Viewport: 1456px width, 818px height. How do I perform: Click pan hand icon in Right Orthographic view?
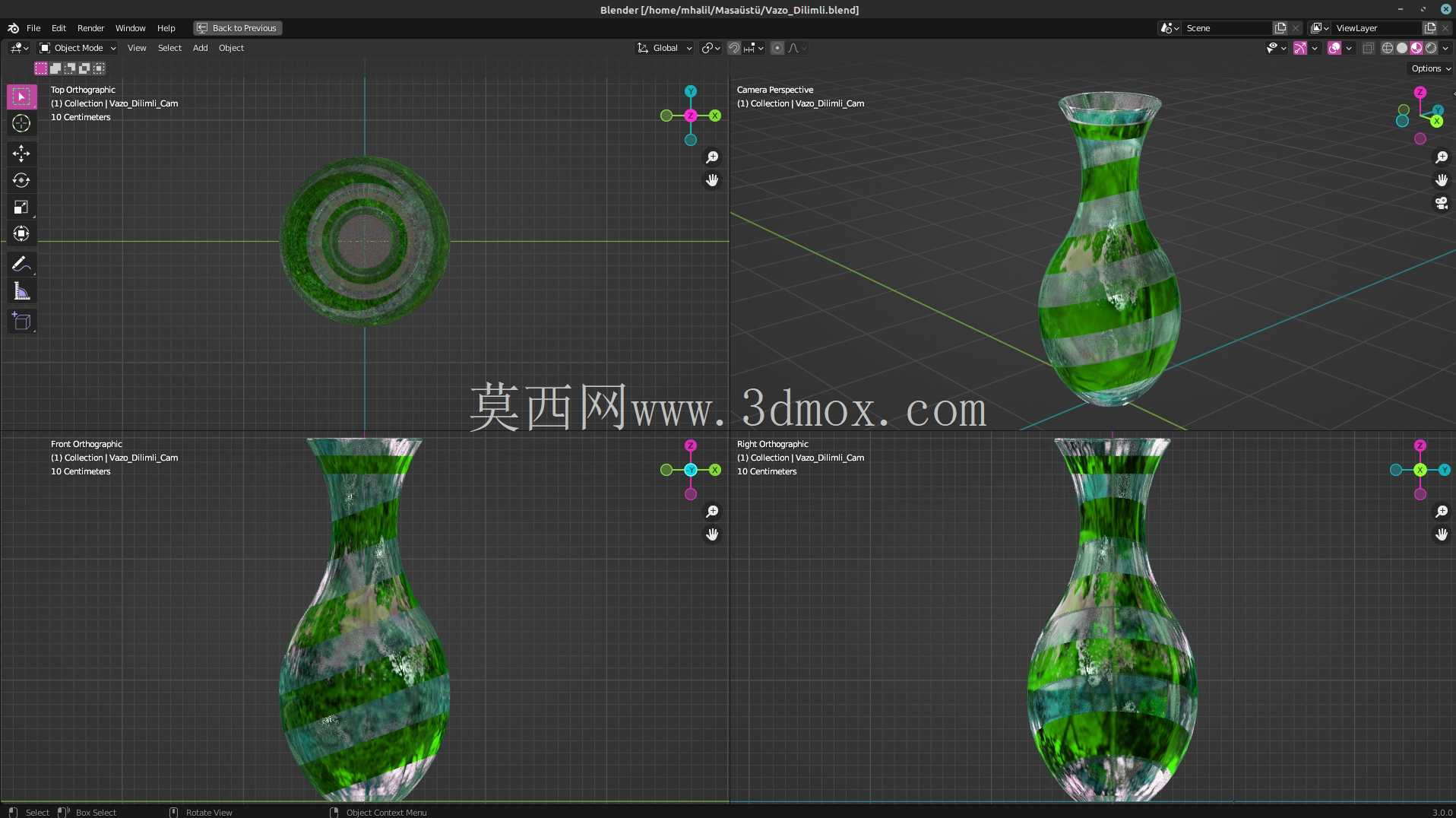click(1442, 534)
